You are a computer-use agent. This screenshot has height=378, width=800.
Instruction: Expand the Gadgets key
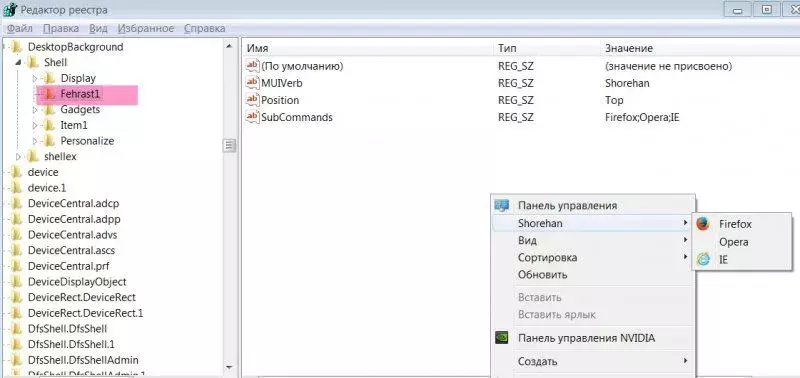pyautogui.click(x=35, y=110)
